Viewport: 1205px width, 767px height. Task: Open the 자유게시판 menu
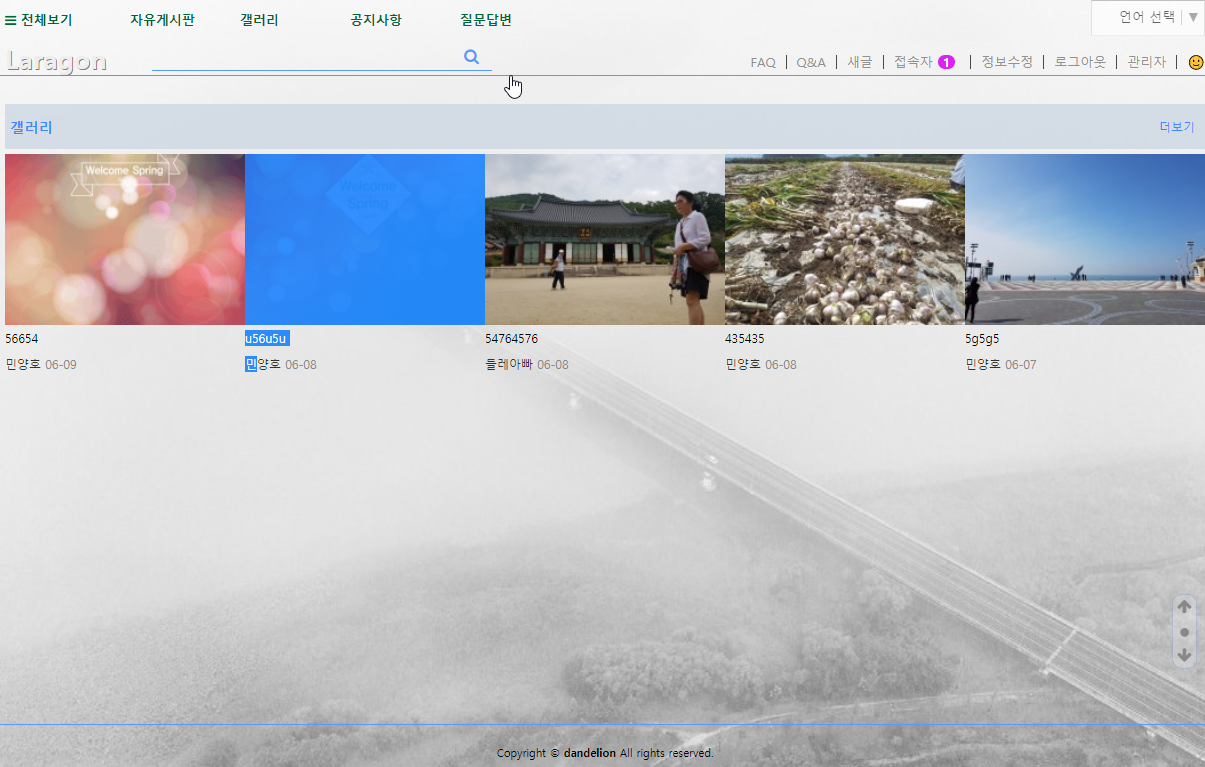pyautogui.click(x=162, y=20)
